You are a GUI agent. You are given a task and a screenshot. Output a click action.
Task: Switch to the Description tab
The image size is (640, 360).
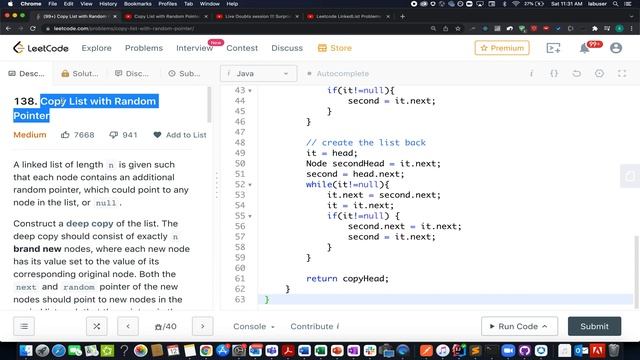pyautogui.click(x=27, y=73)
